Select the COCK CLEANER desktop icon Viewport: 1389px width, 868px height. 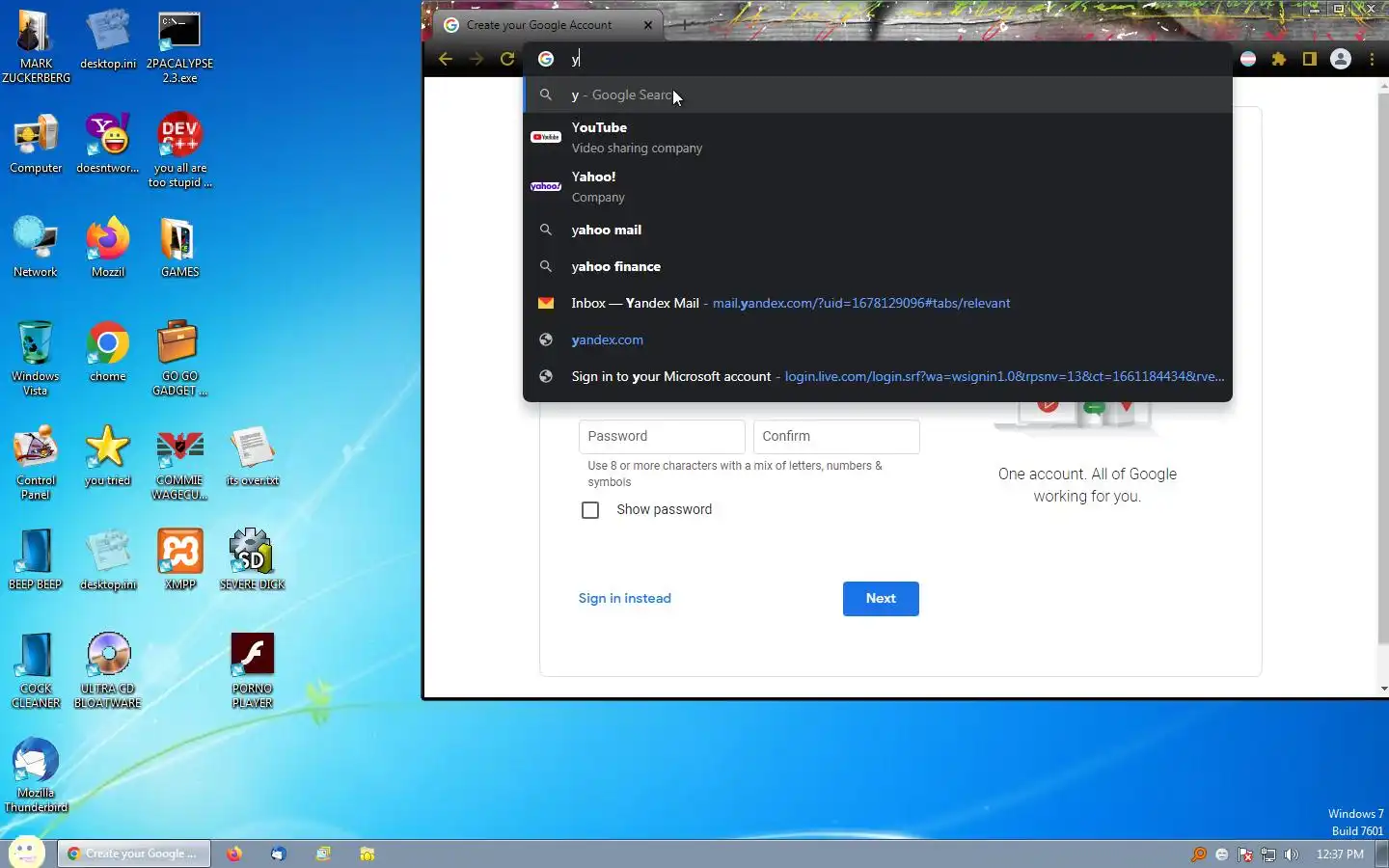point(36,672)
